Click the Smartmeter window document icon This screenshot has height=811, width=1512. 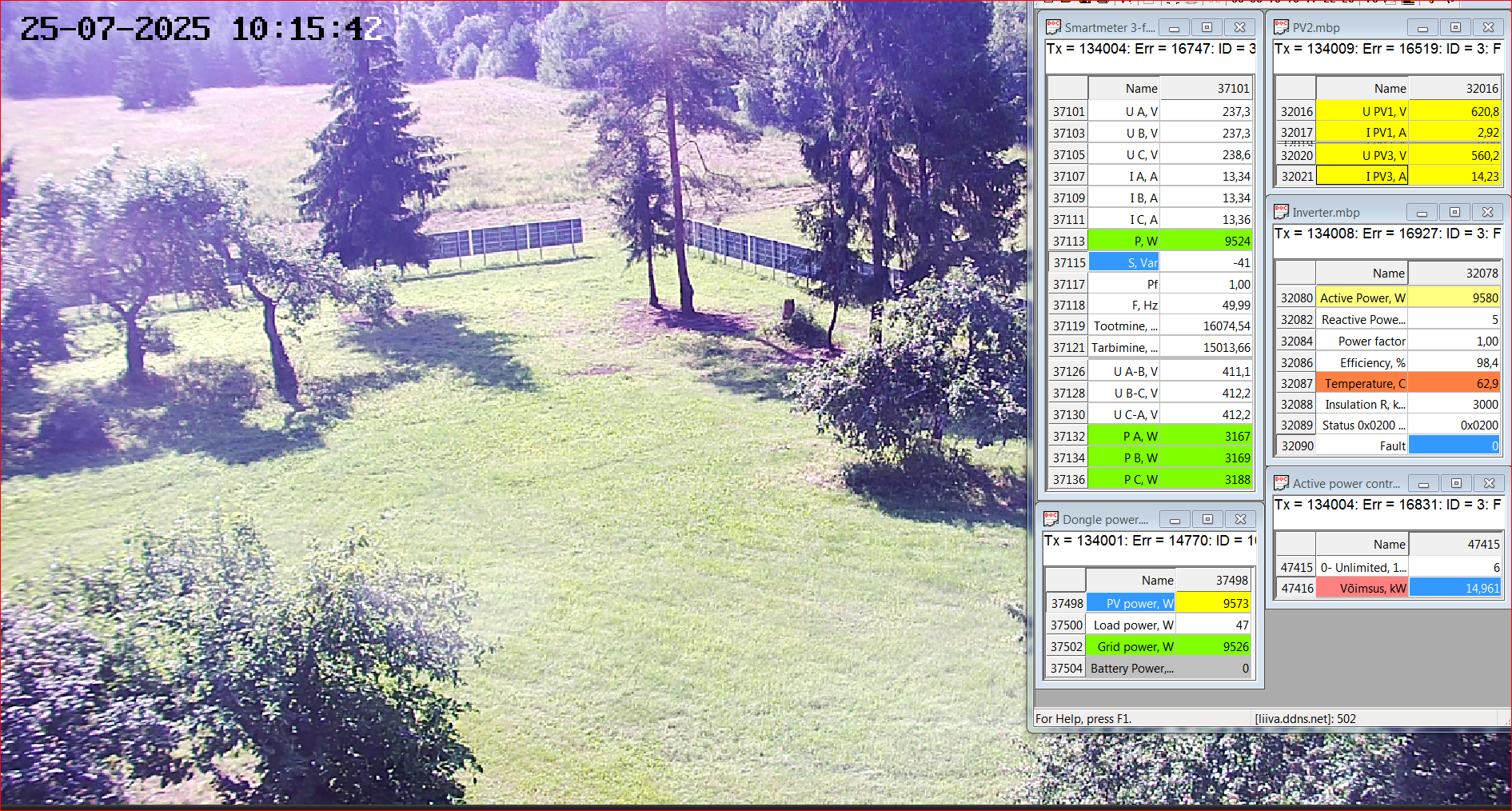(1053, 27)
